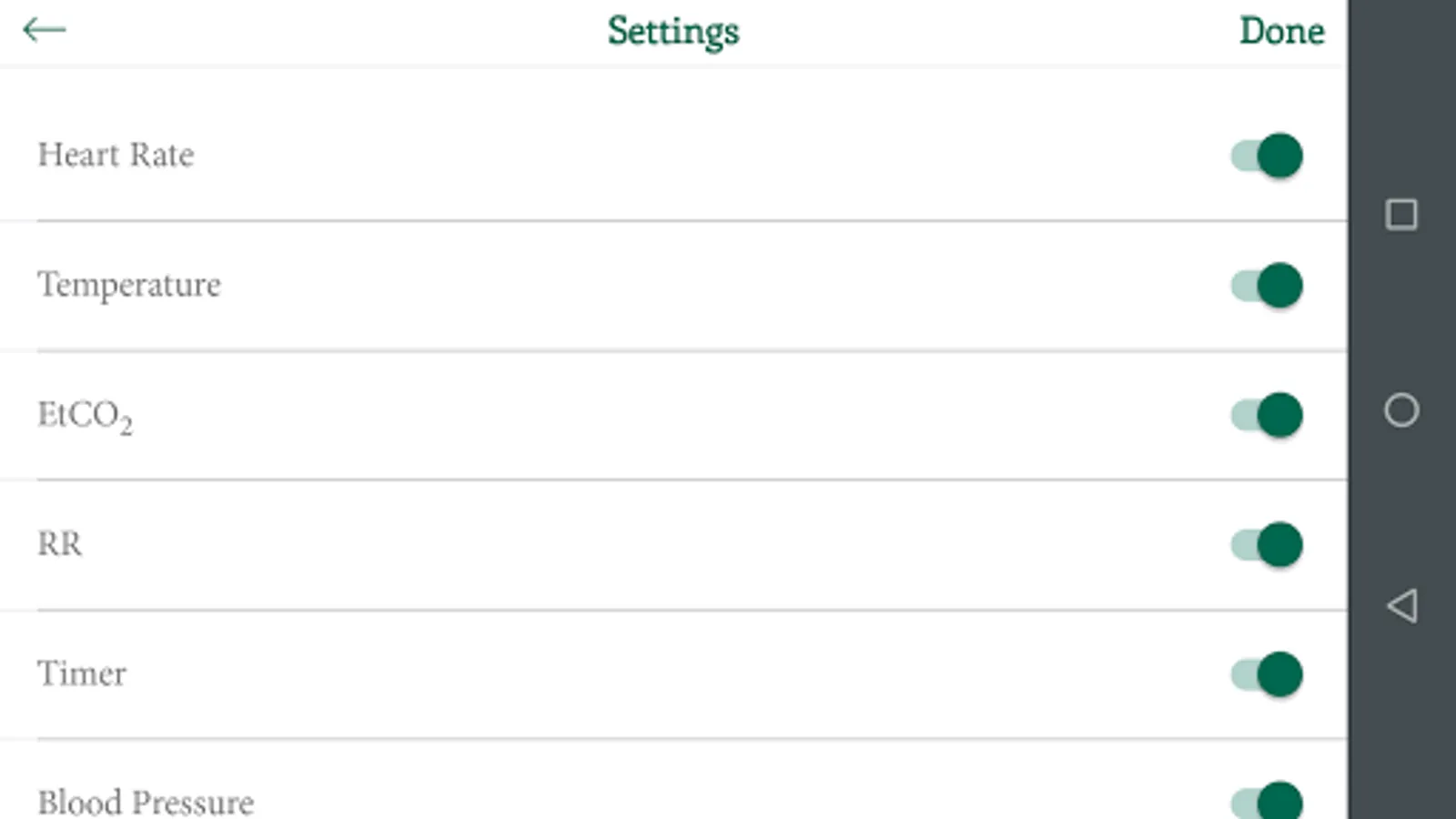This screenshot has width=1456, height=819.
Task: Tap Done to save settings
Action: click(1281, 31)
